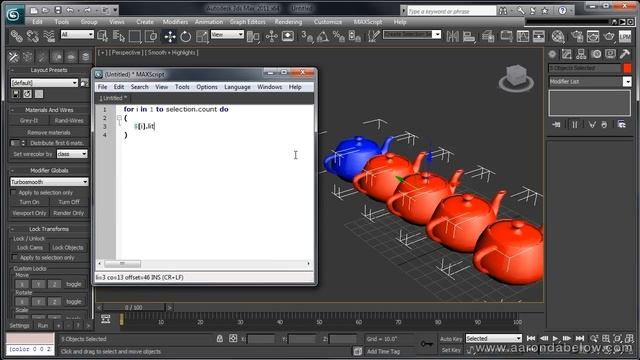Click the Remove materials button
Screen dimensions: 640x360
click(x=49, y=133)
